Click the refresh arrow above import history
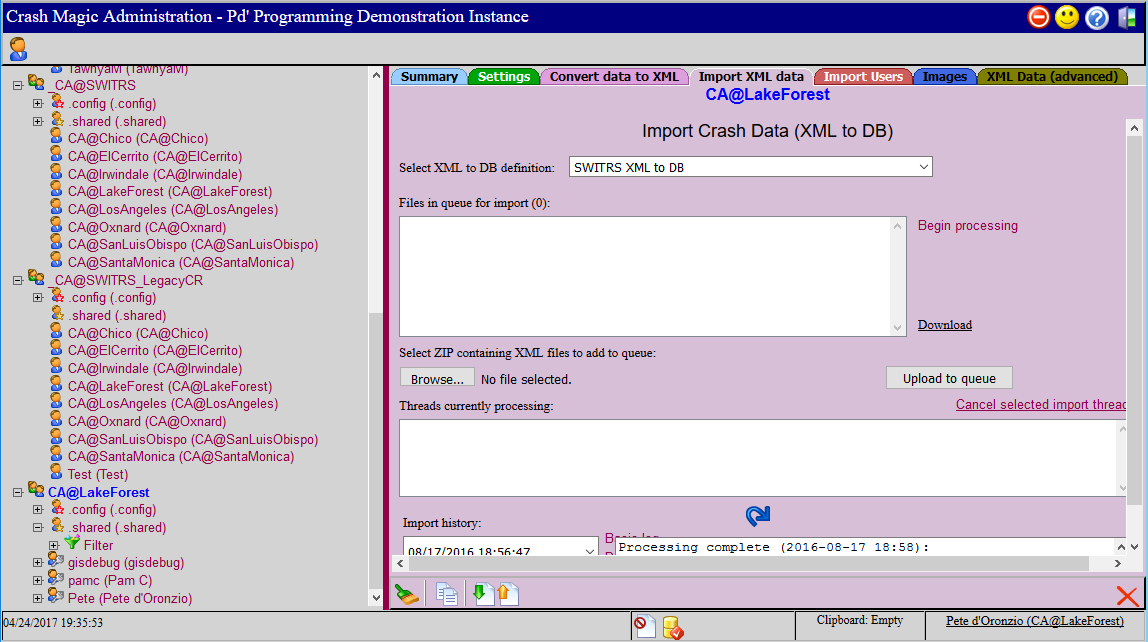1148x642 pixels. 758,515
